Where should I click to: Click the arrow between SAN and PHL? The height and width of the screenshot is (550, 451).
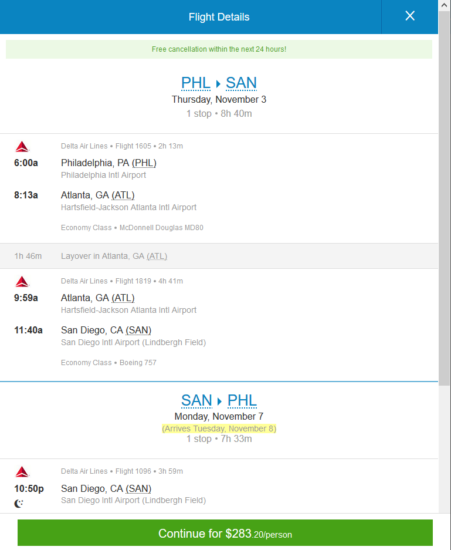coord(220,401)
